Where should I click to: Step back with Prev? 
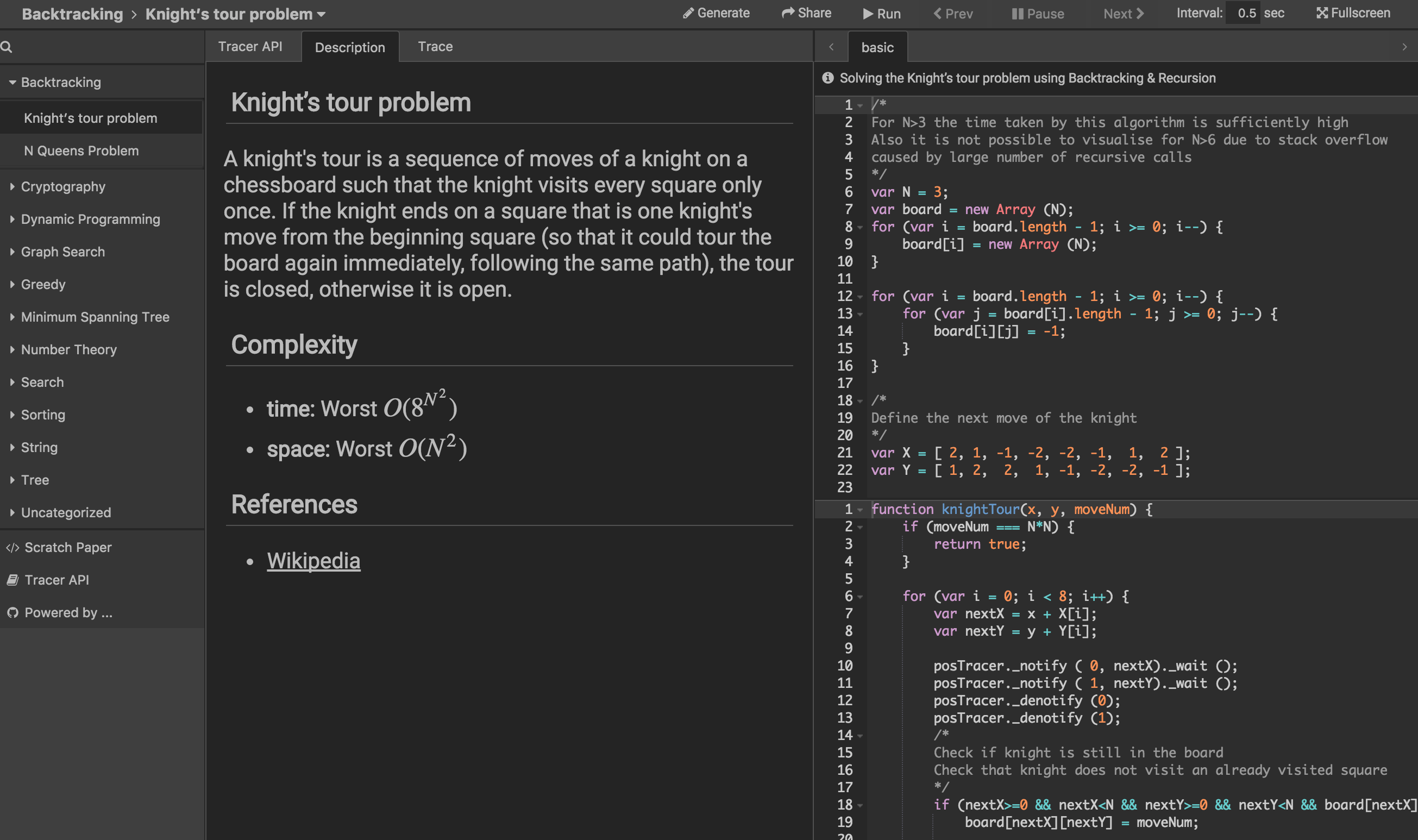pos(953,14)
